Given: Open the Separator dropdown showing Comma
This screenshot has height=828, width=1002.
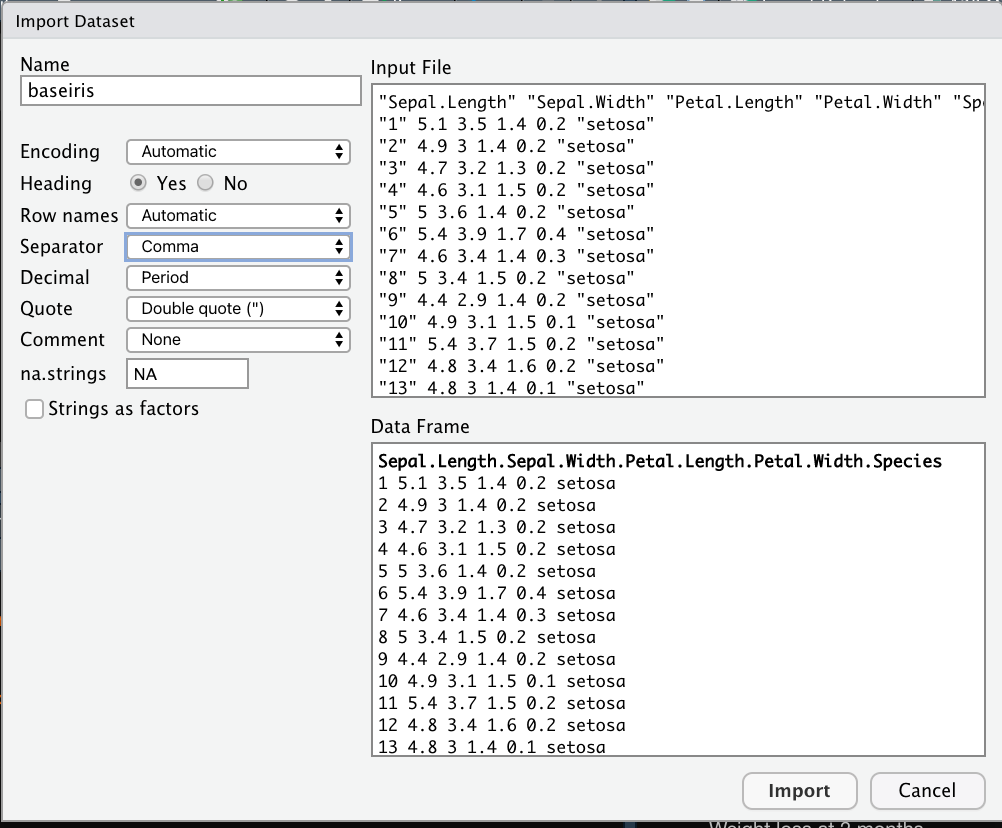Looking at the screenshot, I should tap(238, 246).
